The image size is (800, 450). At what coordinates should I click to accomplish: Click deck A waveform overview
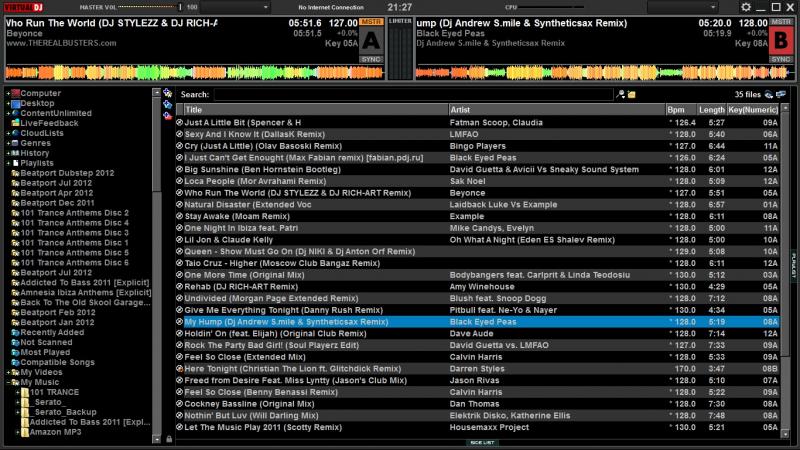(x=194, y=72)
